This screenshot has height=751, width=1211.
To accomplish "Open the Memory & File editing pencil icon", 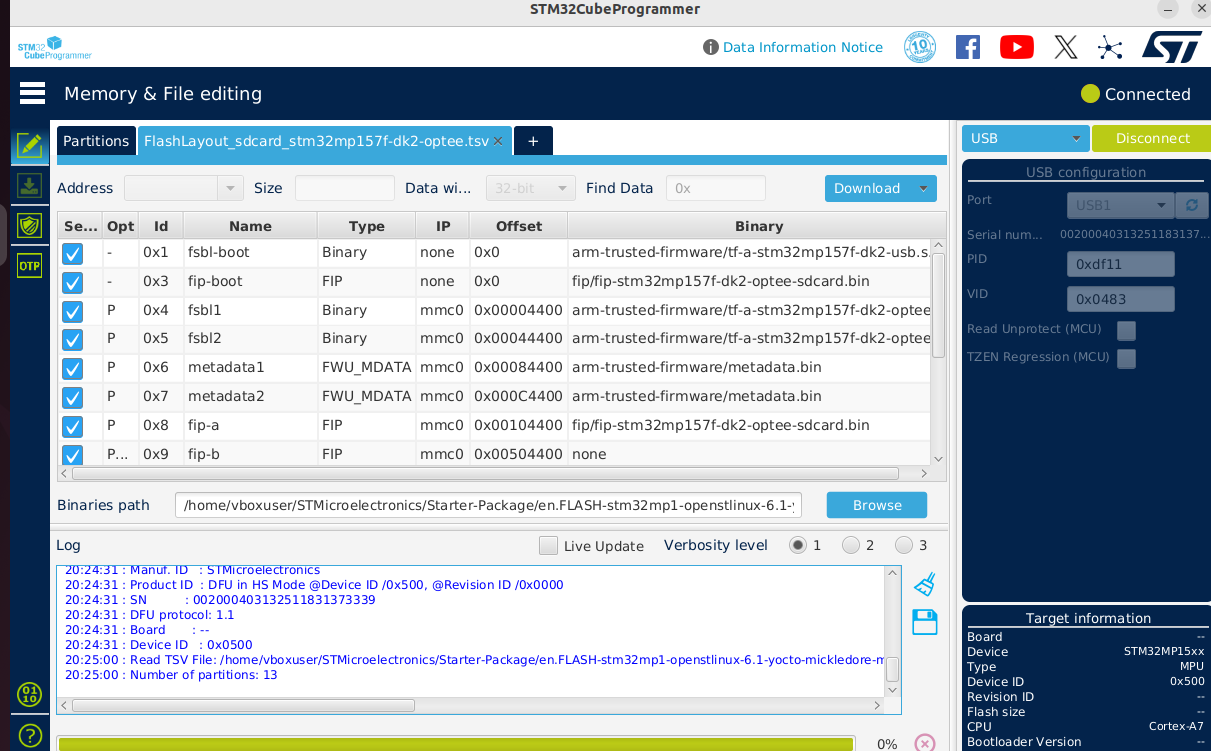I will [30, 145].
